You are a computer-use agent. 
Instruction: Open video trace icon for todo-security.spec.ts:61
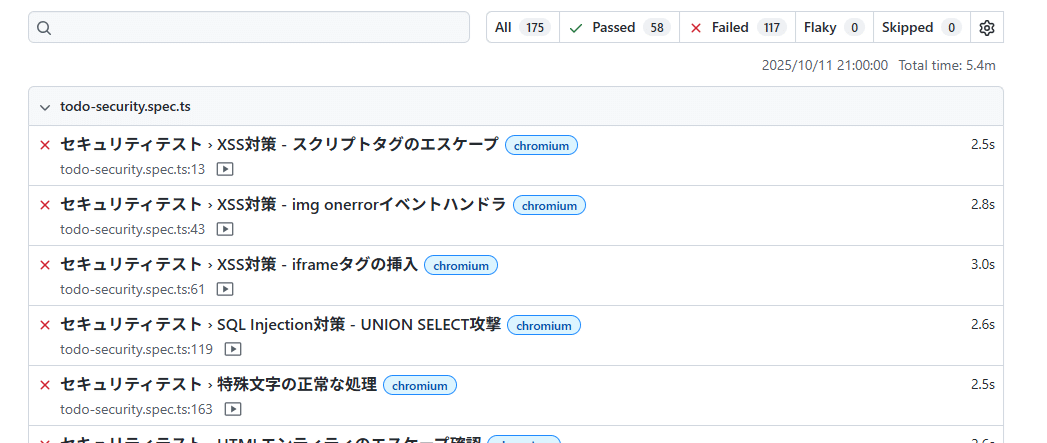click(225, 290)
